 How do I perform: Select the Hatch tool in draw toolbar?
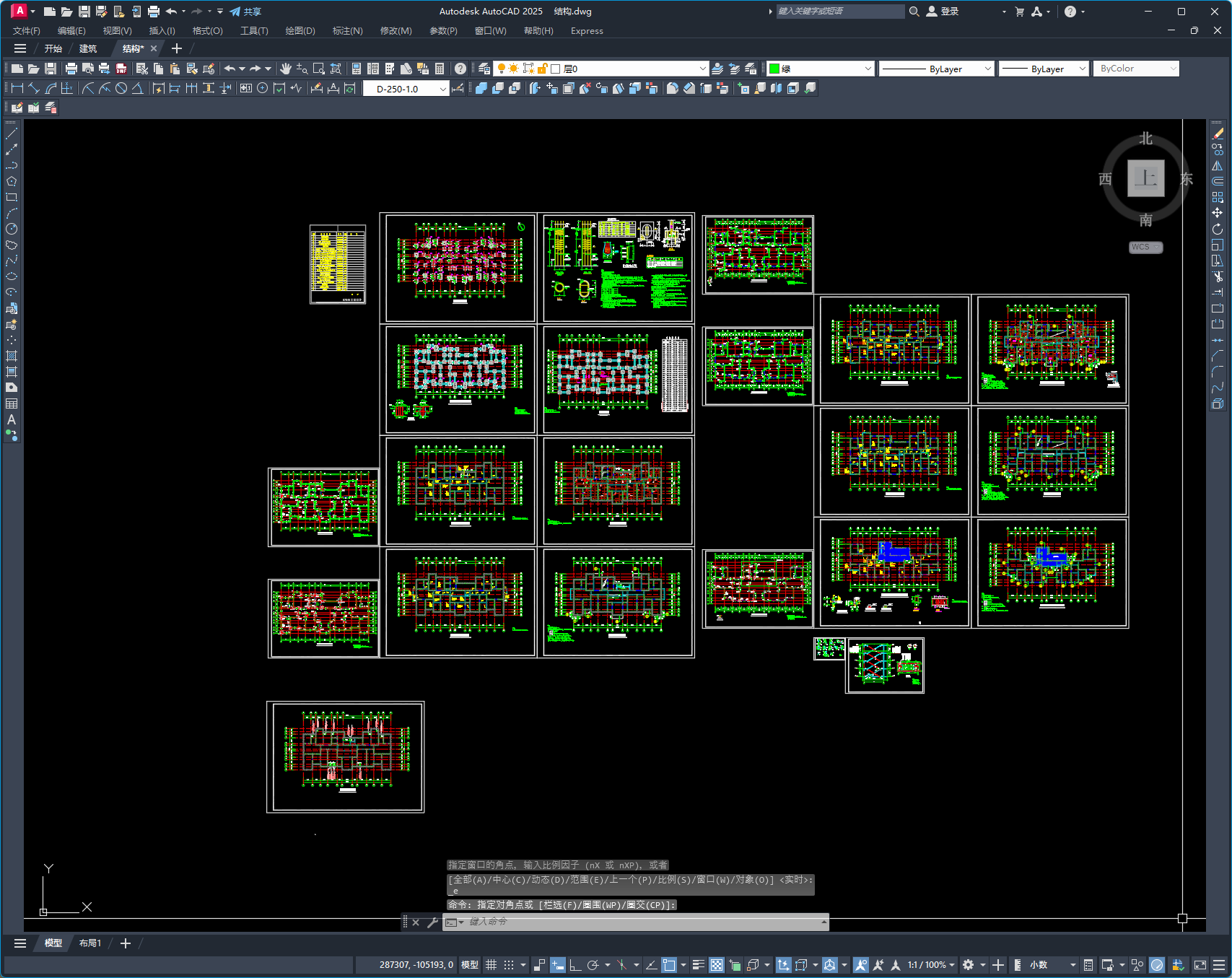tap(12, 356)
